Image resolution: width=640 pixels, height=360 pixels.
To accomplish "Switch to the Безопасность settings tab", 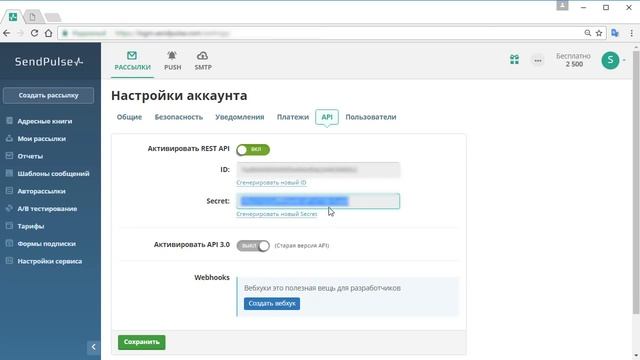I will point(178,117).
